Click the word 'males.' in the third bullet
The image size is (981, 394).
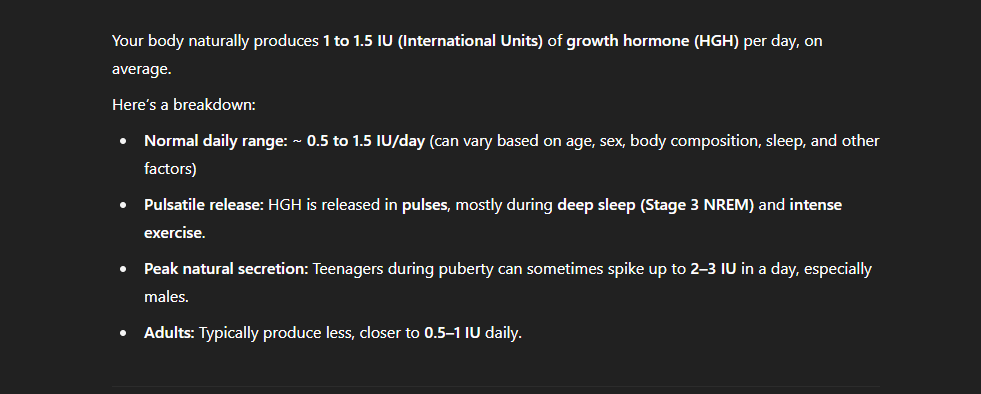(x=166, y=296)
